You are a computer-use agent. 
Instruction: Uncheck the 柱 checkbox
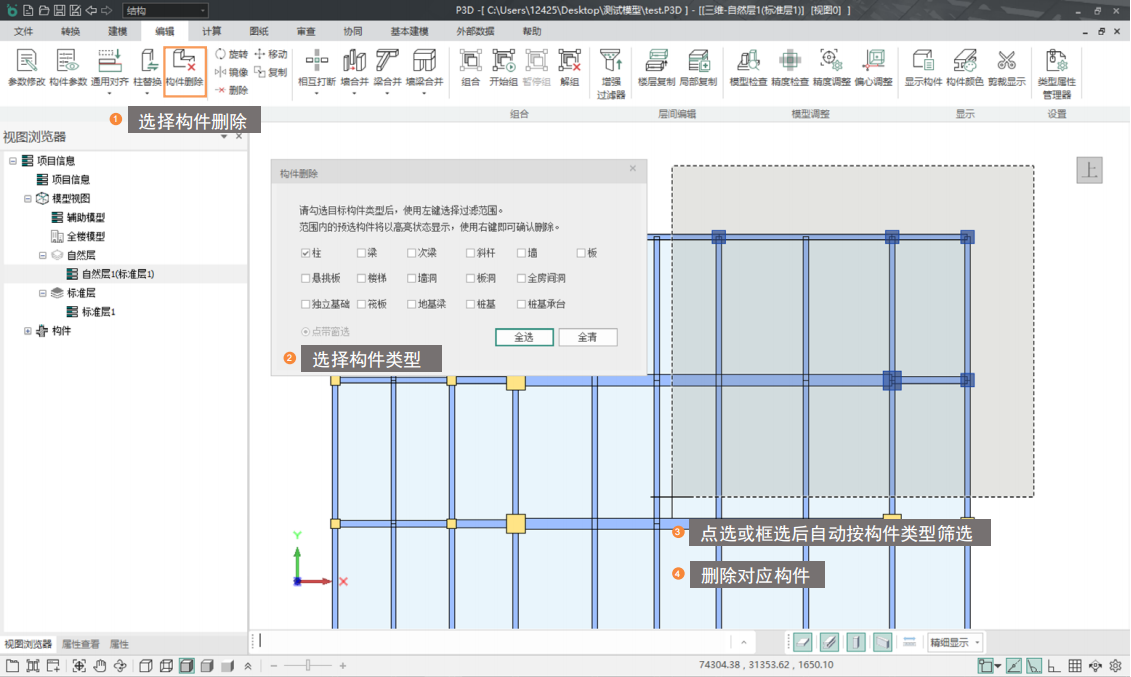click(306, 254)
